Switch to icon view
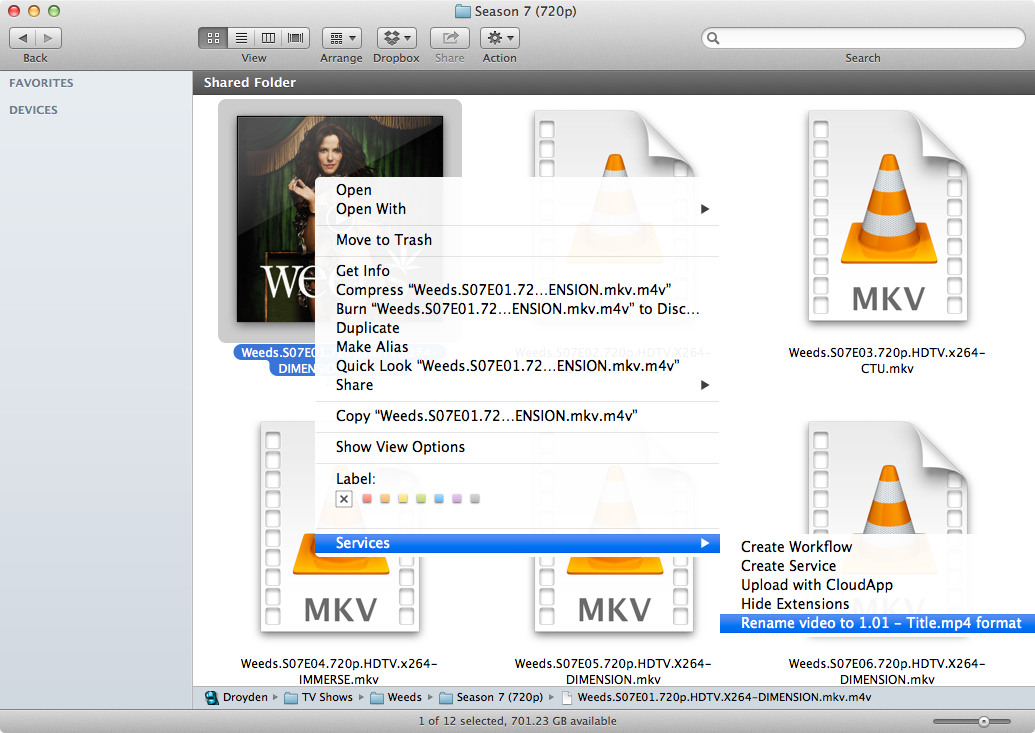This screenshot has height=733, width=1035. click(213, 38)
